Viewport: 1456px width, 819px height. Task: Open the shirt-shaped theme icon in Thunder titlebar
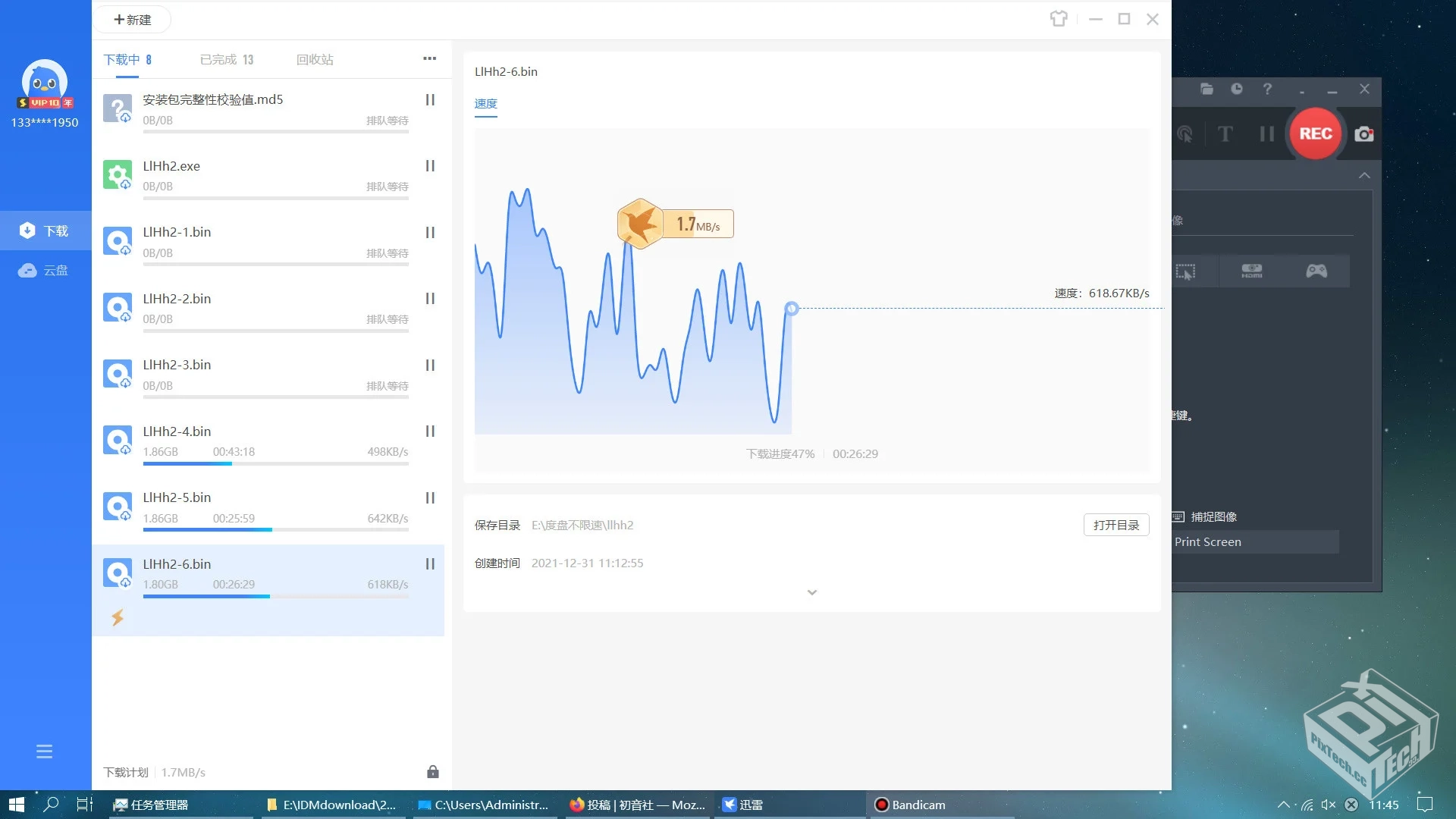1059,18
